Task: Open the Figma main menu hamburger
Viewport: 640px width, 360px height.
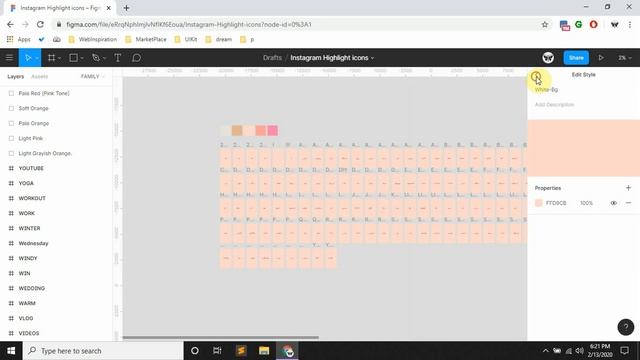Action: 9,58
